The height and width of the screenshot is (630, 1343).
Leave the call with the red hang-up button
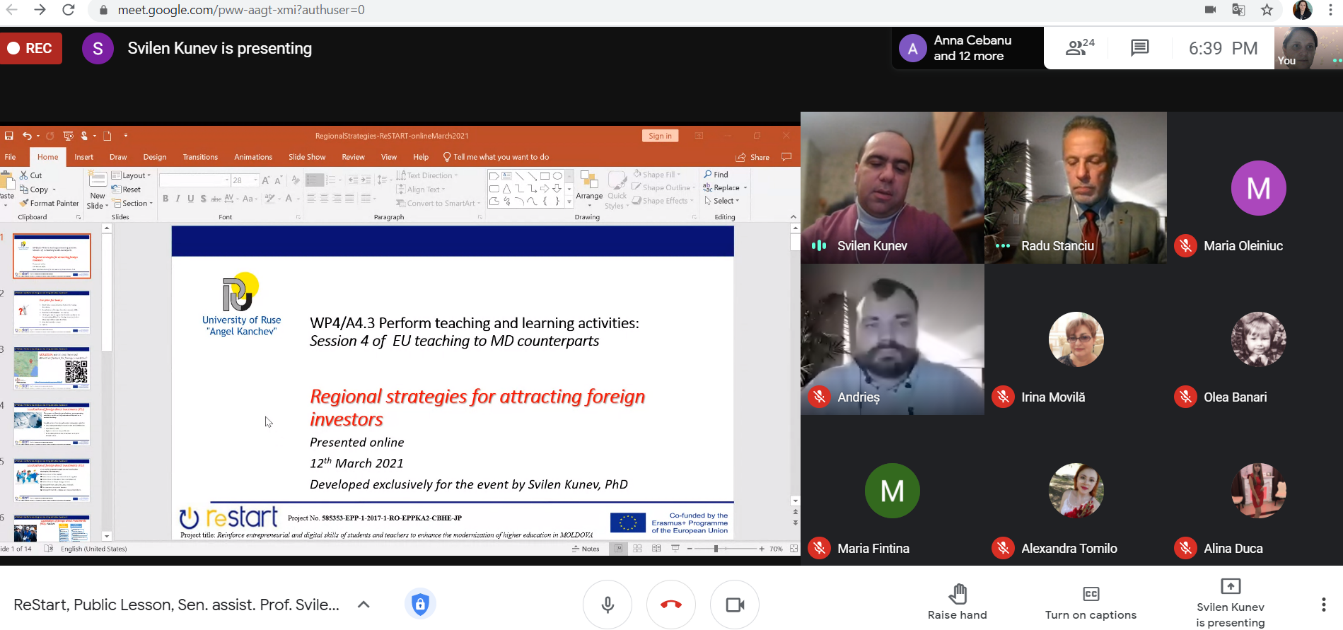(671, 605)
